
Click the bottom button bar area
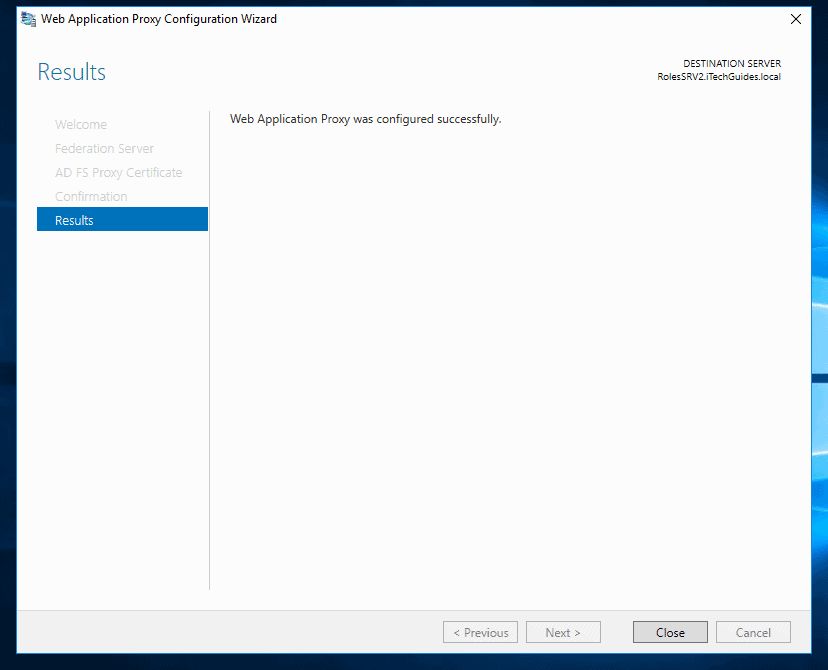(300, 632)
